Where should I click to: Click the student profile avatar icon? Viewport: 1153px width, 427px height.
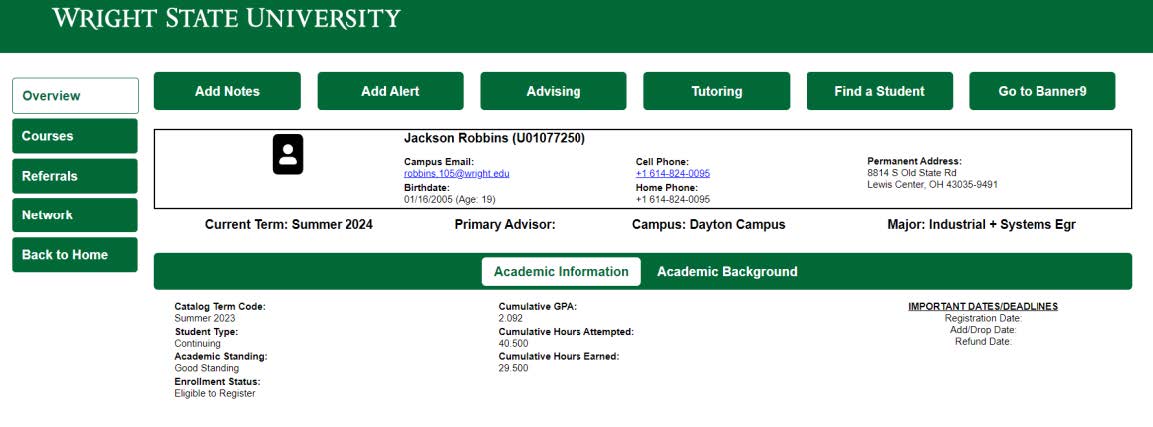[288, 155]
